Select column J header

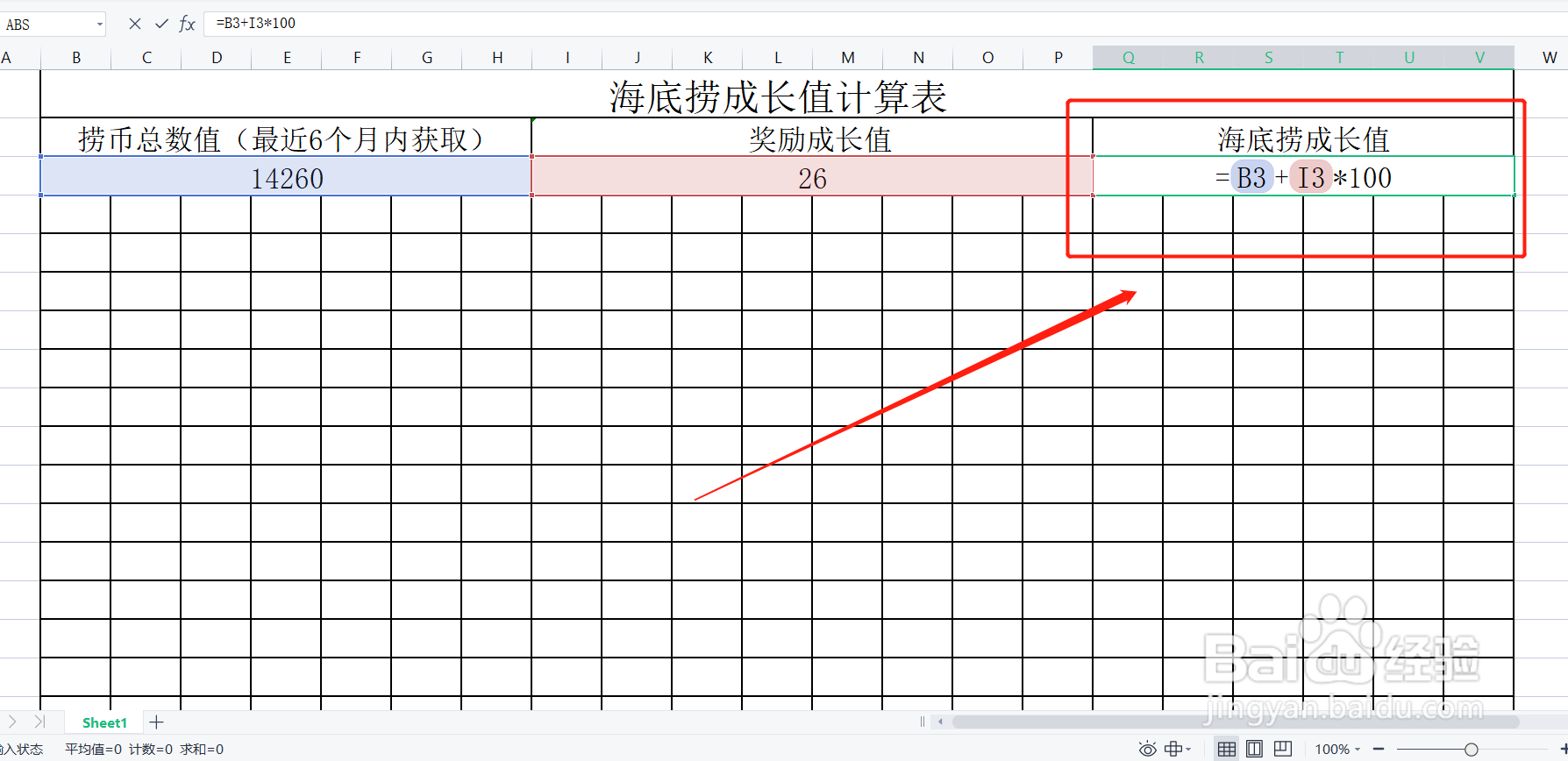click(x=638, y=58)
